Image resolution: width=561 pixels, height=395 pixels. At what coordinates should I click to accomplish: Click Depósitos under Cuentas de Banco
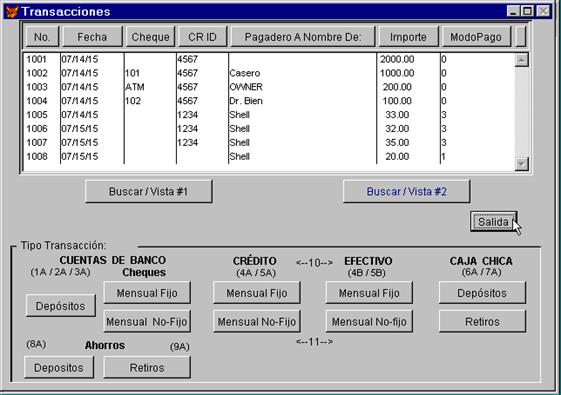(60, 306)
